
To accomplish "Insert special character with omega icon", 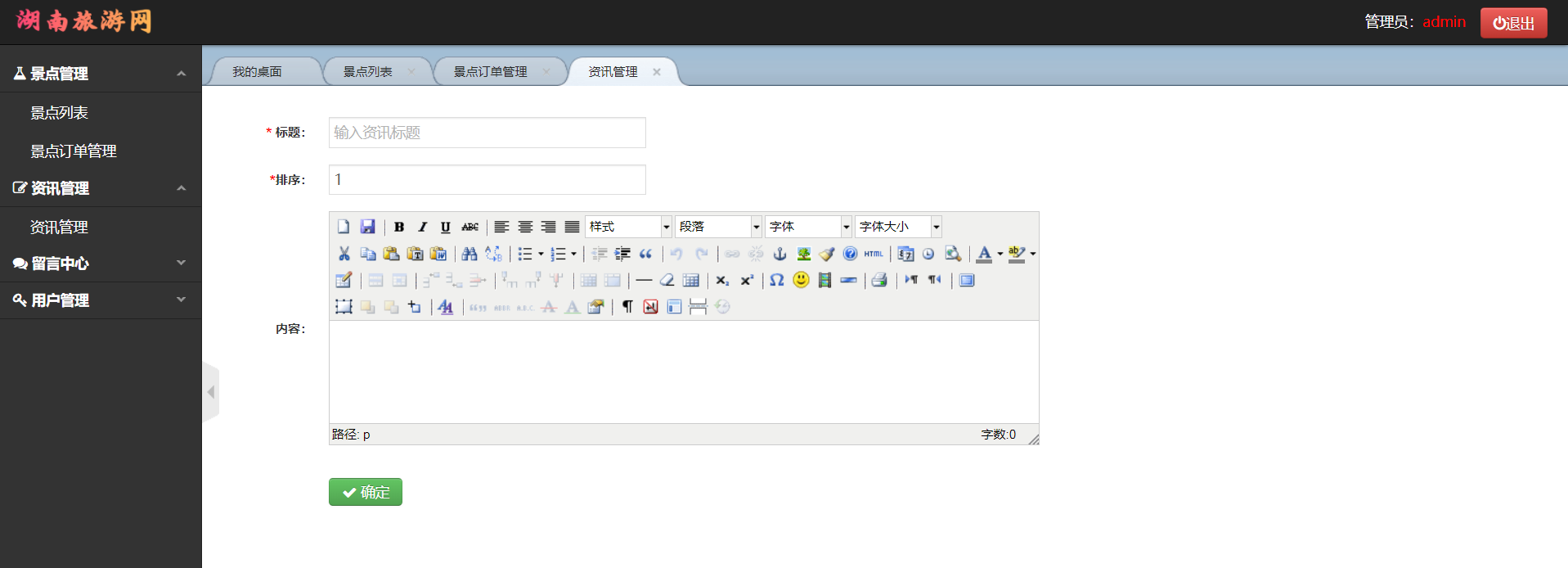I will pyautogui.click(x=777, y=280).
